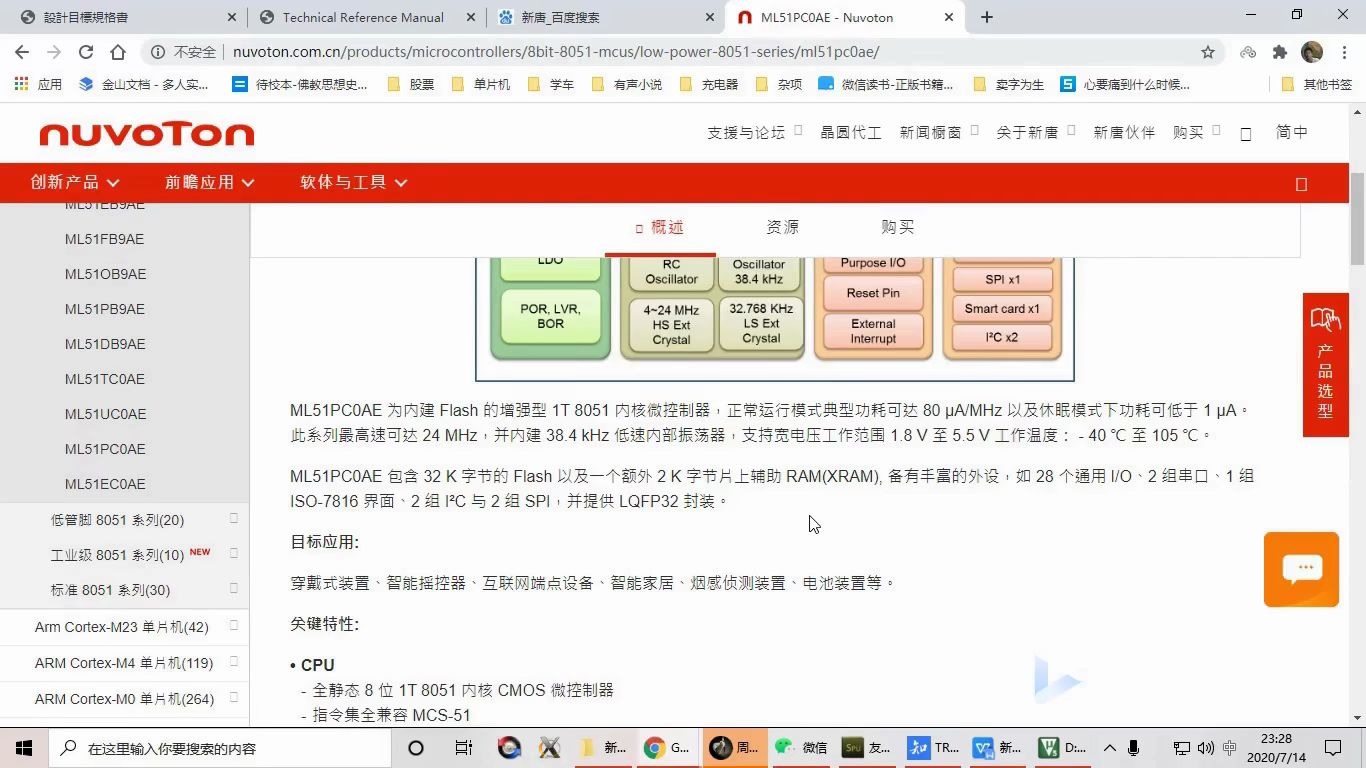The image size is (1366, 768).
Task: Go back to the previous page
Action: pyautogui.click(x=22, y=52)
